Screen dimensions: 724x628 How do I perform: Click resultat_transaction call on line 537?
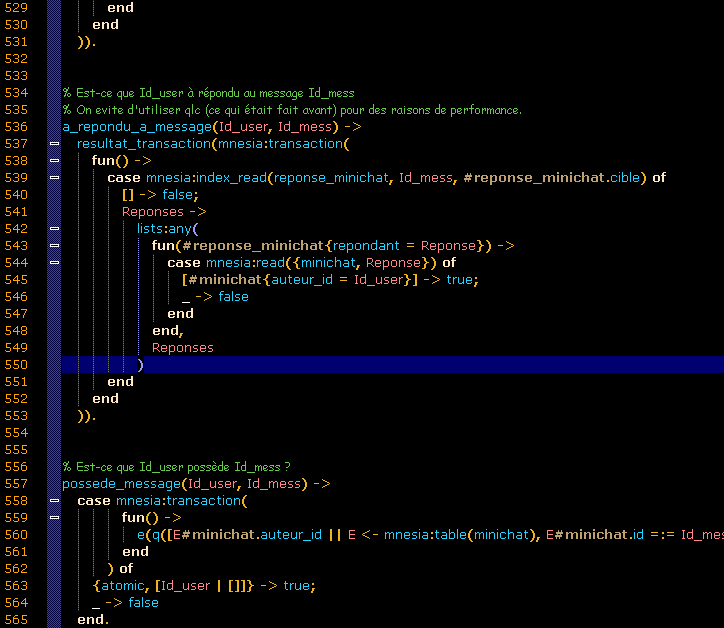[144, 144]
